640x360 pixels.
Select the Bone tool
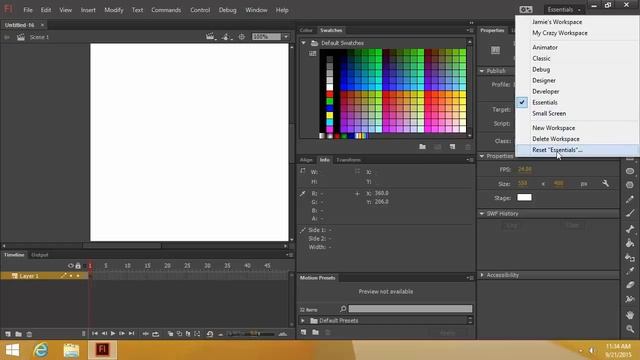coord(630,229)
